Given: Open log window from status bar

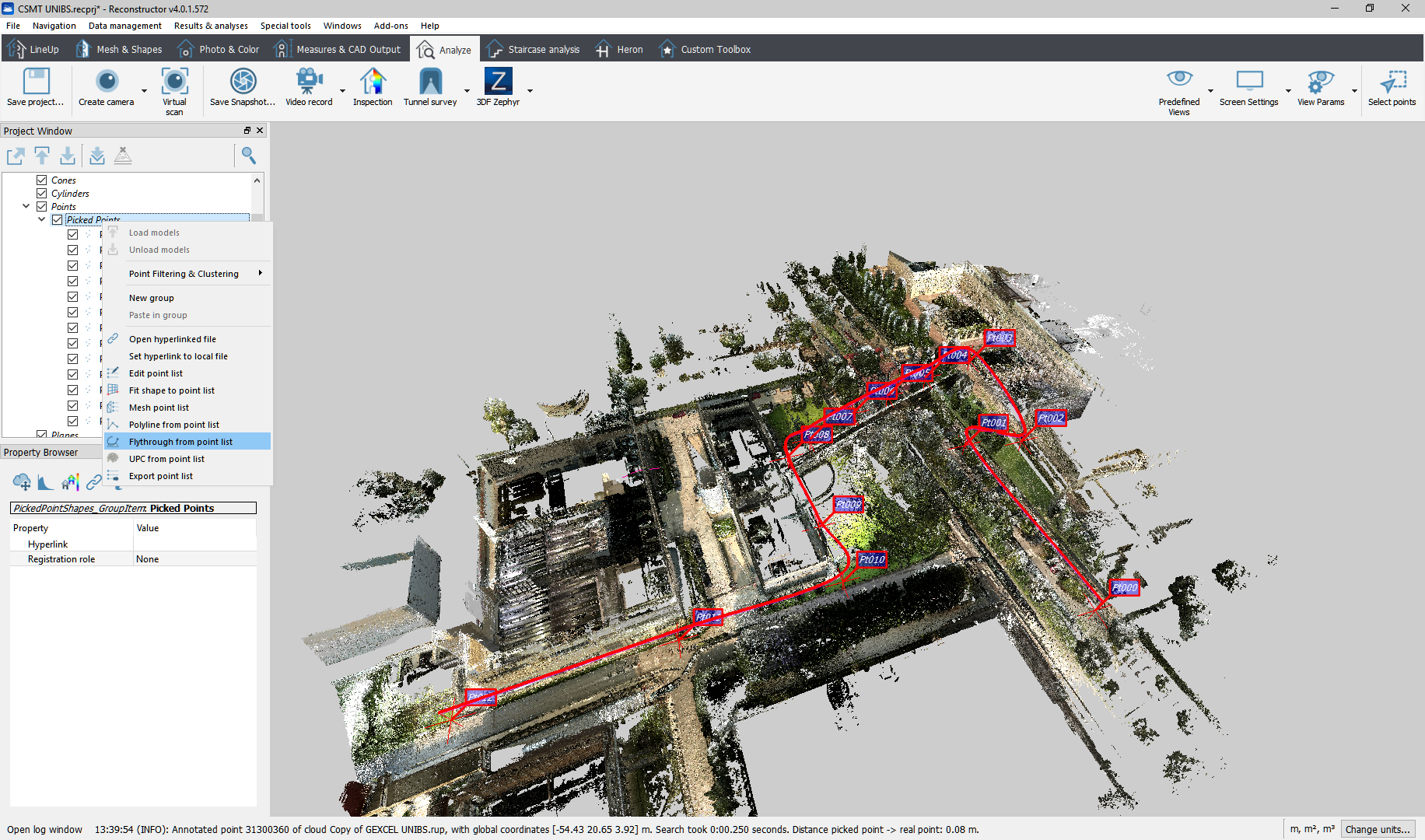Looking at the screenshot, I should 44,829.
